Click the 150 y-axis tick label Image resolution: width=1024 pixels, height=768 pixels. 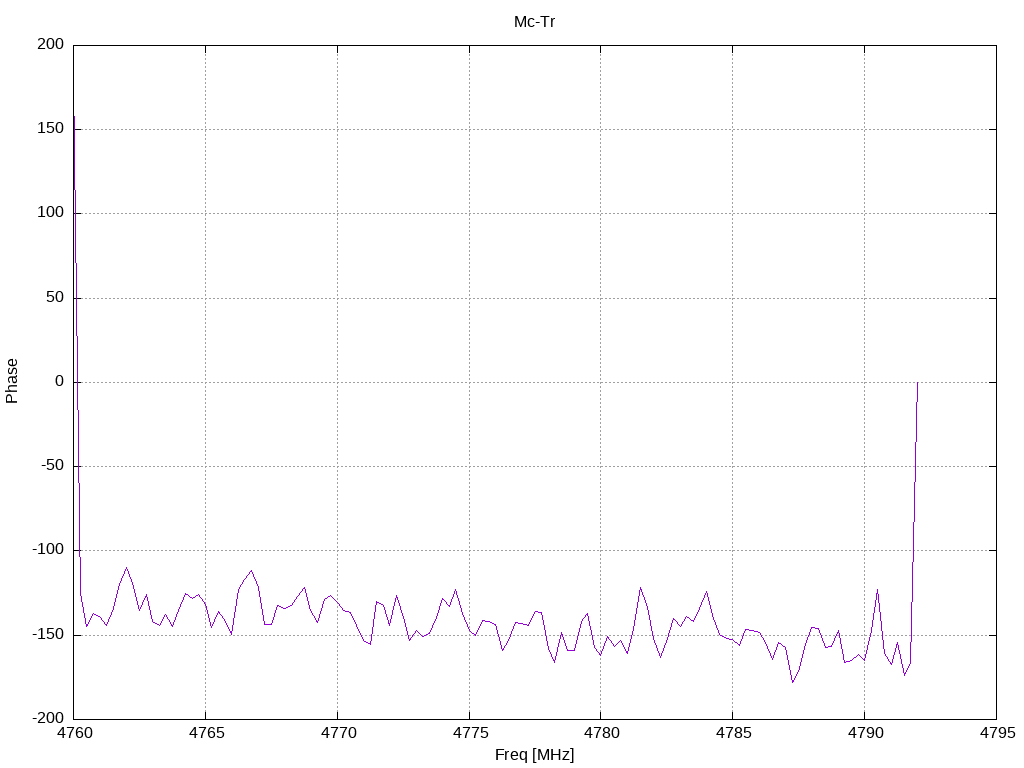click(51, 129)
